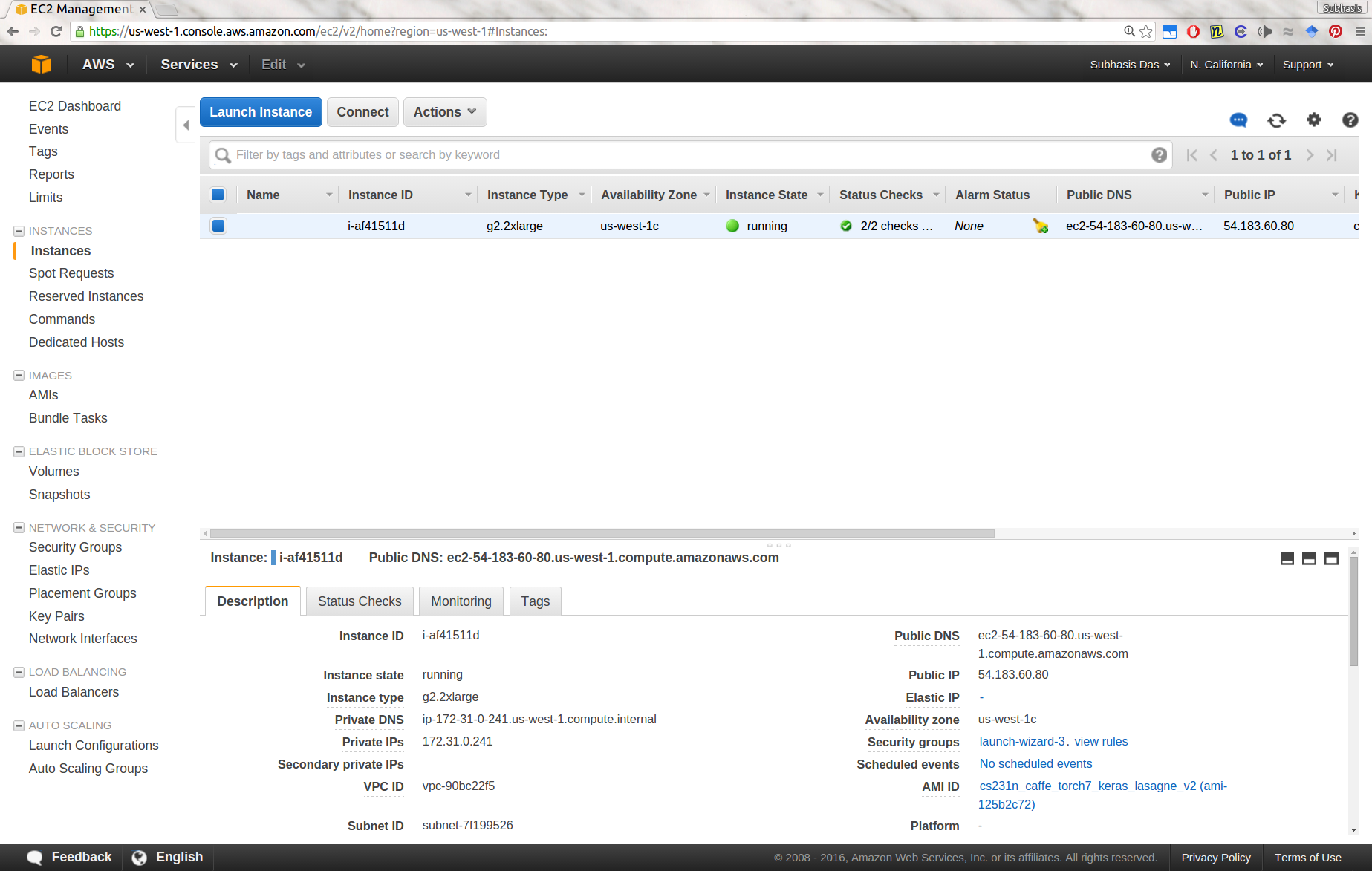Screen dimensions: 1372x871
Task: Click the Launch Instance button
Action: [x=260, y=112]
